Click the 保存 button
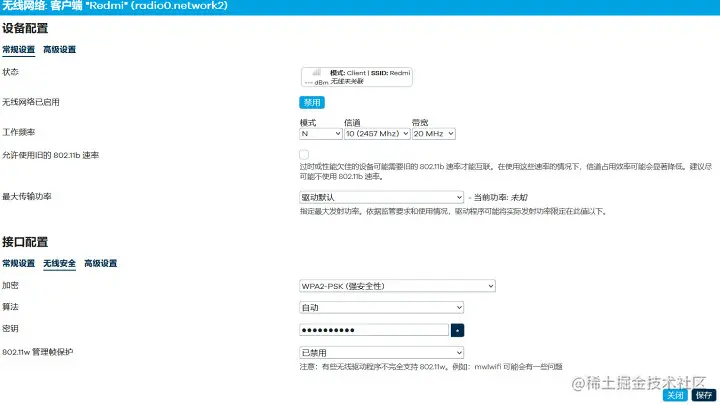Image resolution: width=720 pixels, height=405 pixels. pyautogui.click(x=704, y=395)
